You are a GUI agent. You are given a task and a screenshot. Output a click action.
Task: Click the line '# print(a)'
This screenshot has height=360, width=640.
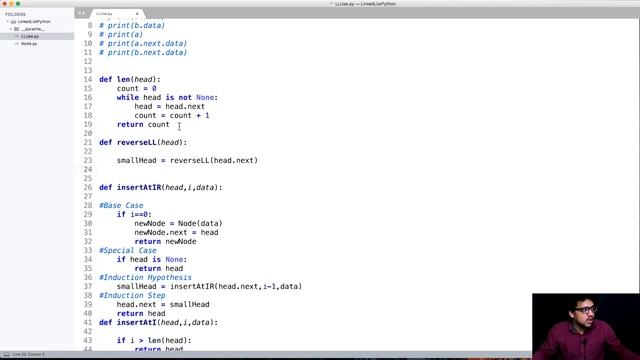121,34
